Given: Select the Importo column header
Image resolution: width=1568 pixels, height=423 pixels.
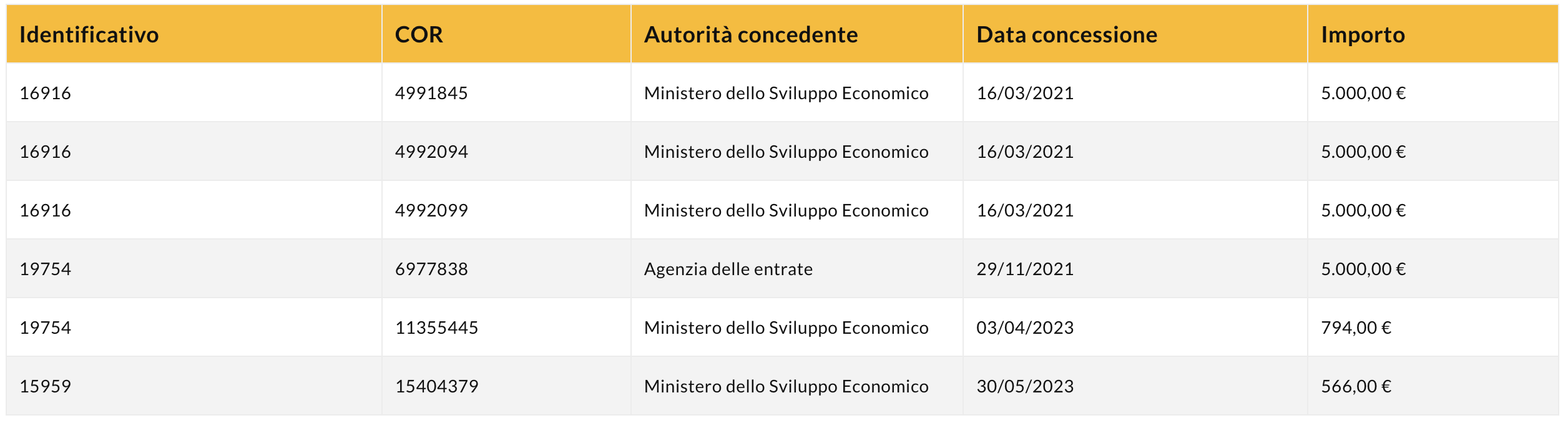Looking at the screenshot, I should pyautogui.click(x=1363, y=35).
